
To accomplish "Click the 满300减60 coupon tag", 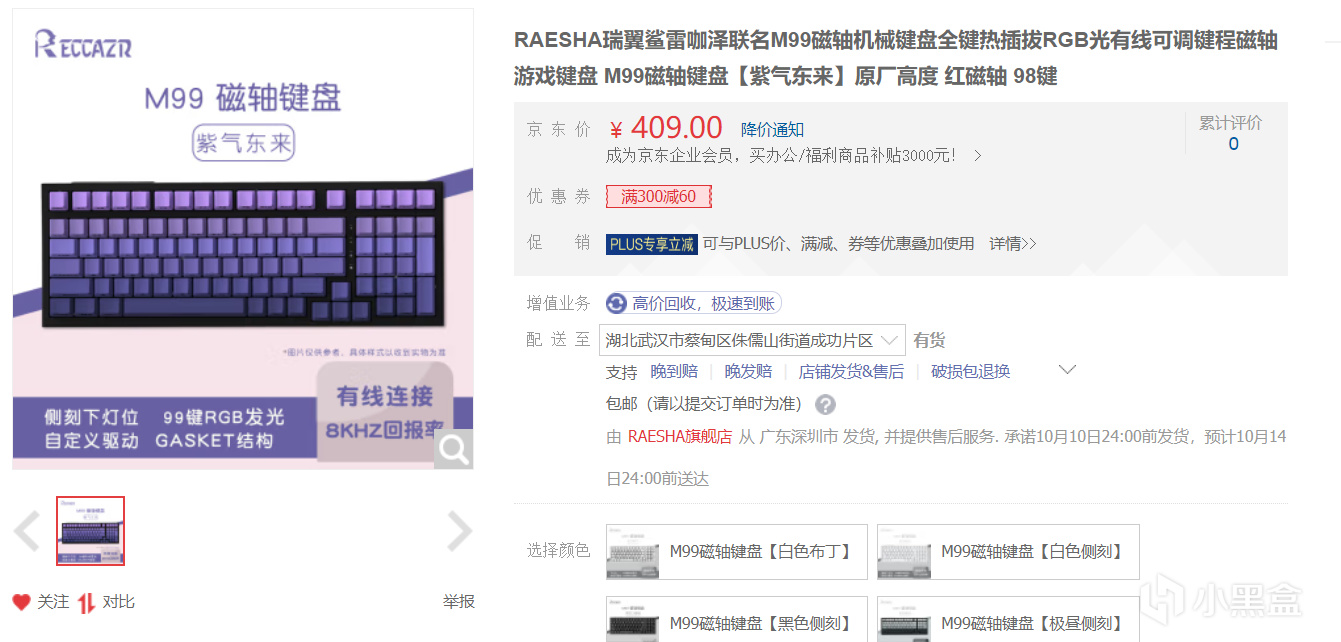I will coord(659,197).
